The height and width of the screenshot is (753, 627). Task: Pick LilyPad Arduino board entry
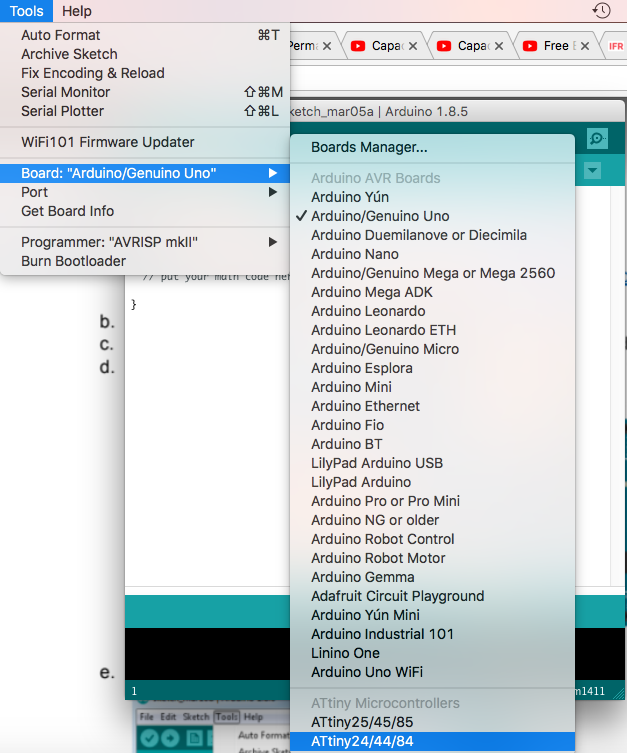[432, 482]
